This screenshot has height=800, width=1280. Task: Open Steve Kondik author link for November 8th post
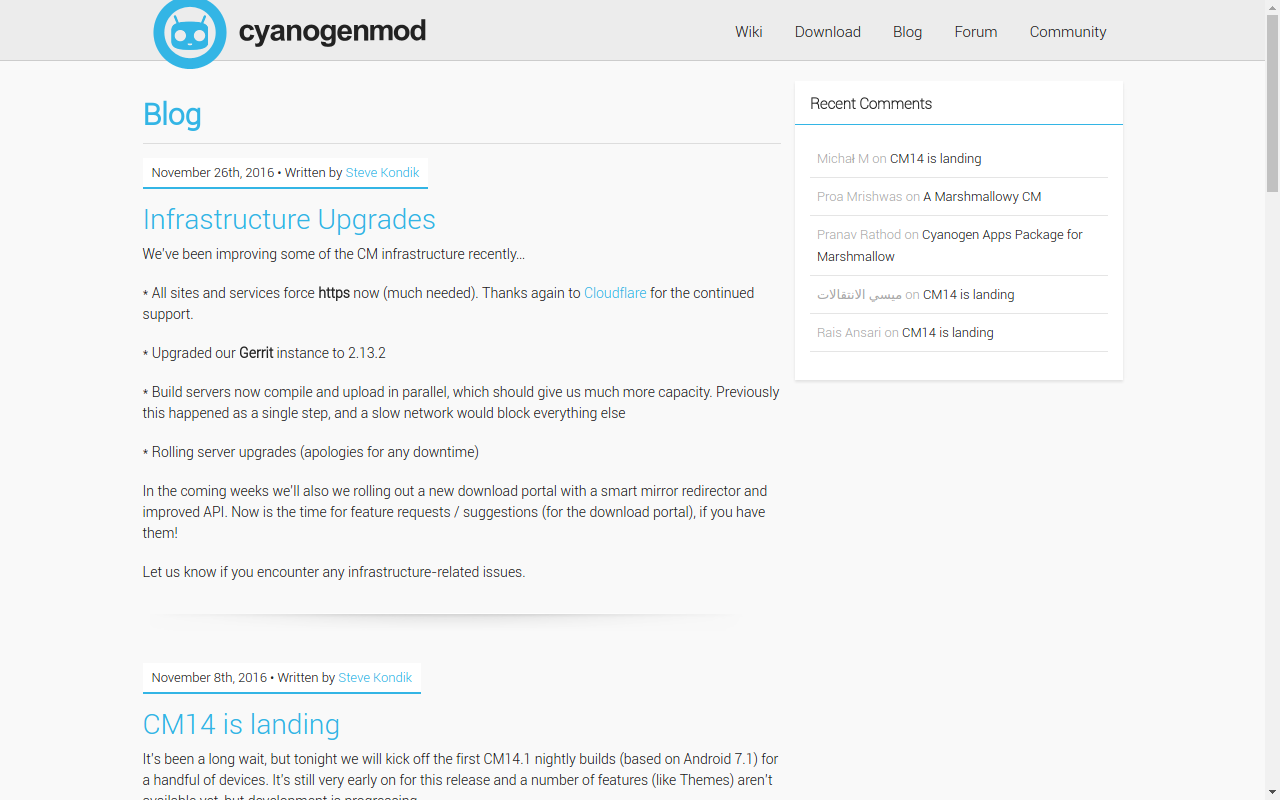[375, 678]
